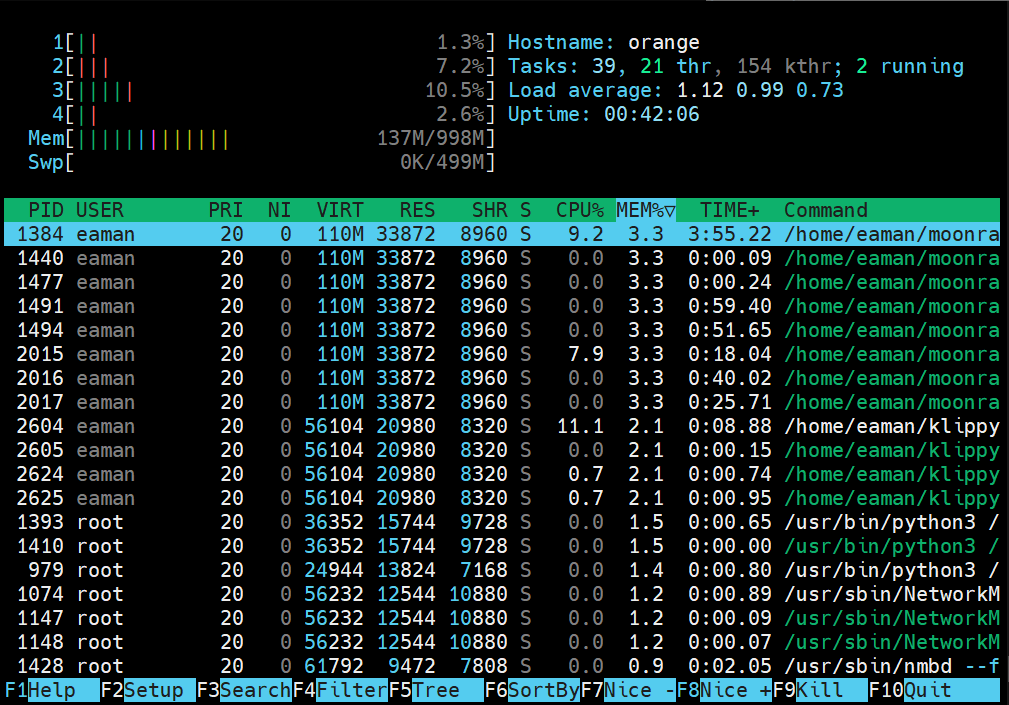Click the USER column header
Screen dimensions: 1009x705
pyautogui.click(x=100, y=210)
